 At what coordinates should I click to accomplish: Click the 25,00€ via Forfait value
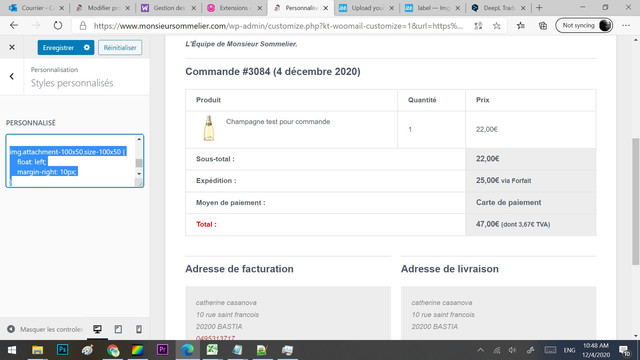click(504, 180)
